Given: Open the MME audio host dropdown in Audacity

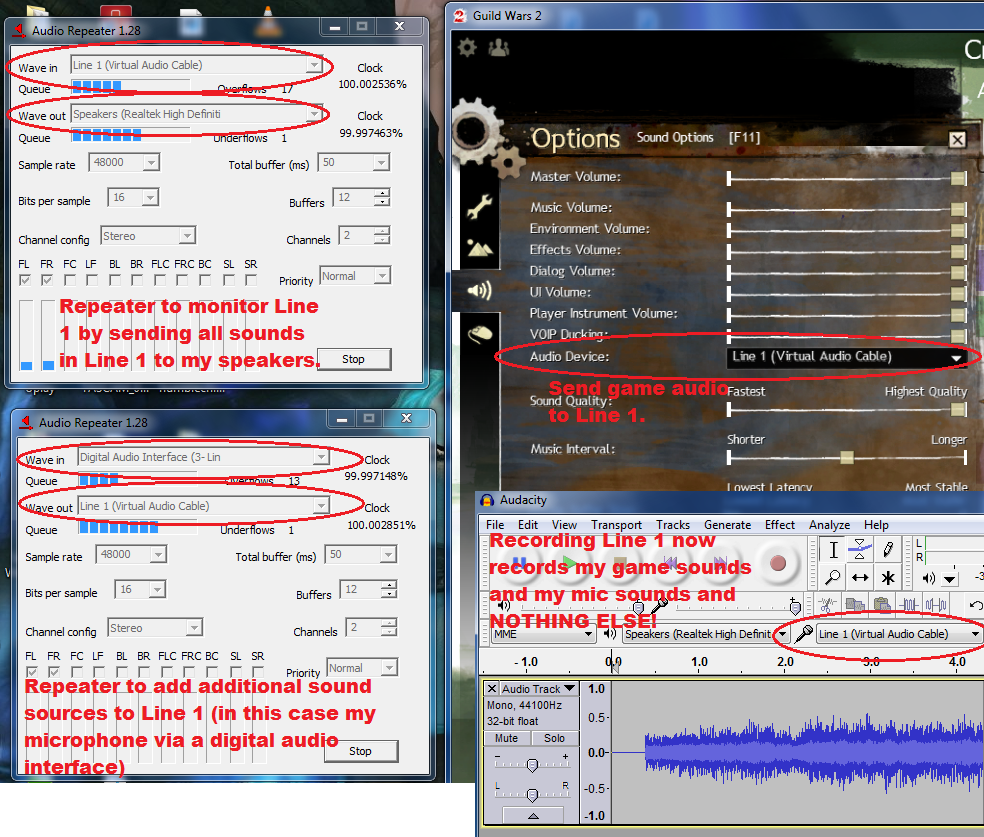Looking at the screenshot, I should coord(543,634).
